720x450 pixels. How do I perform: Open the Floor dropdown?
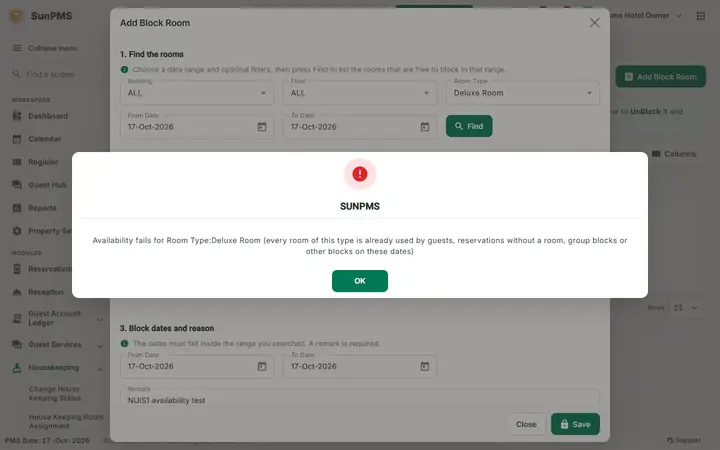tap(360, 93)
